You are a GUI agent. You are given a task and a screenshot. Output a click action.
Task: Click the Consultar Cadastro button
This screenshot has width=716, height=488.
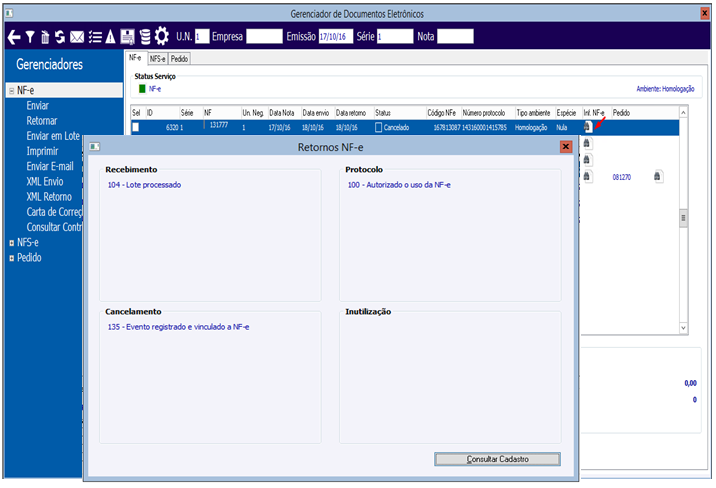[497, 459]
